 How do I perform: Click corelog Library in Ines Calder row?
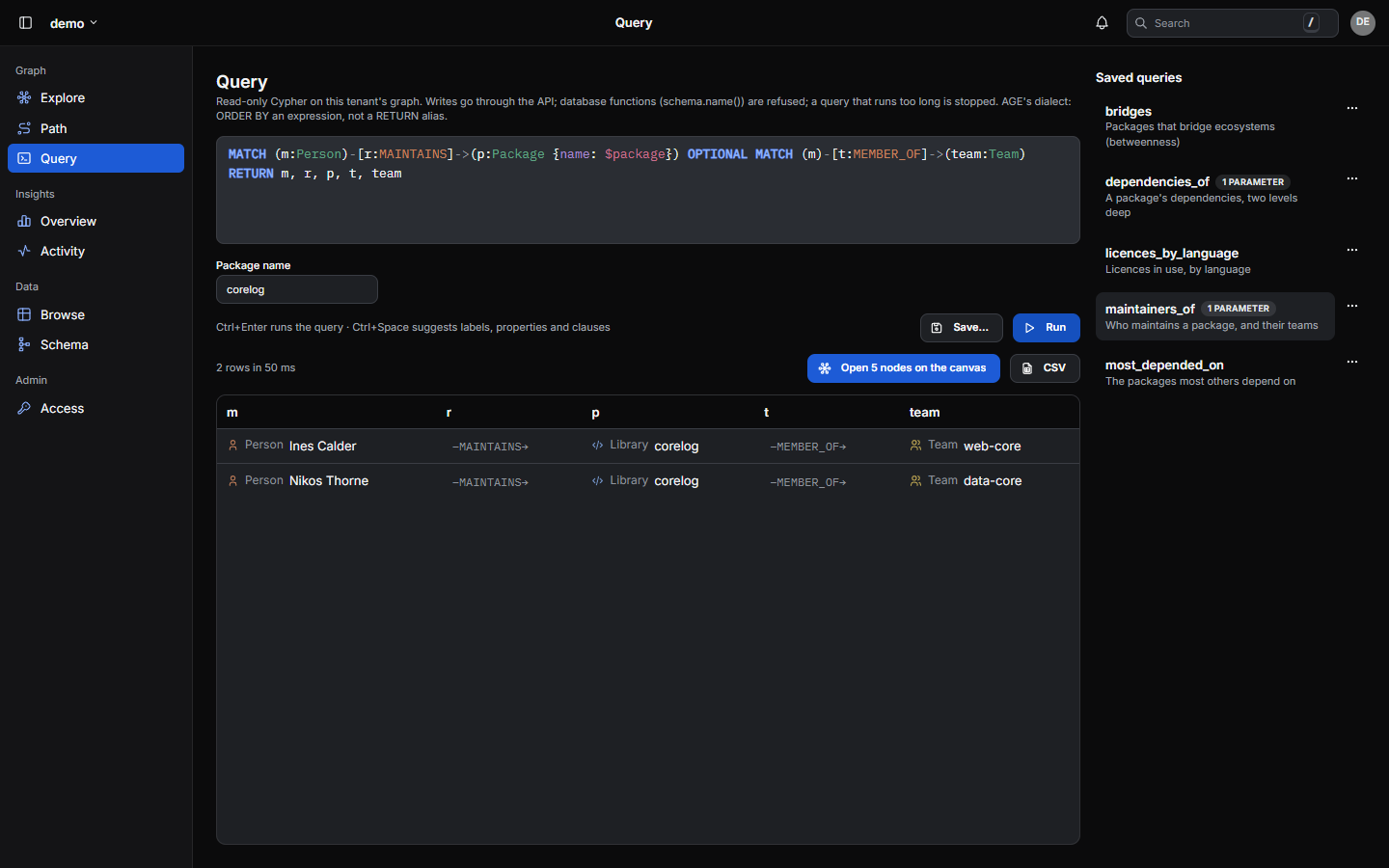point(645,446)
